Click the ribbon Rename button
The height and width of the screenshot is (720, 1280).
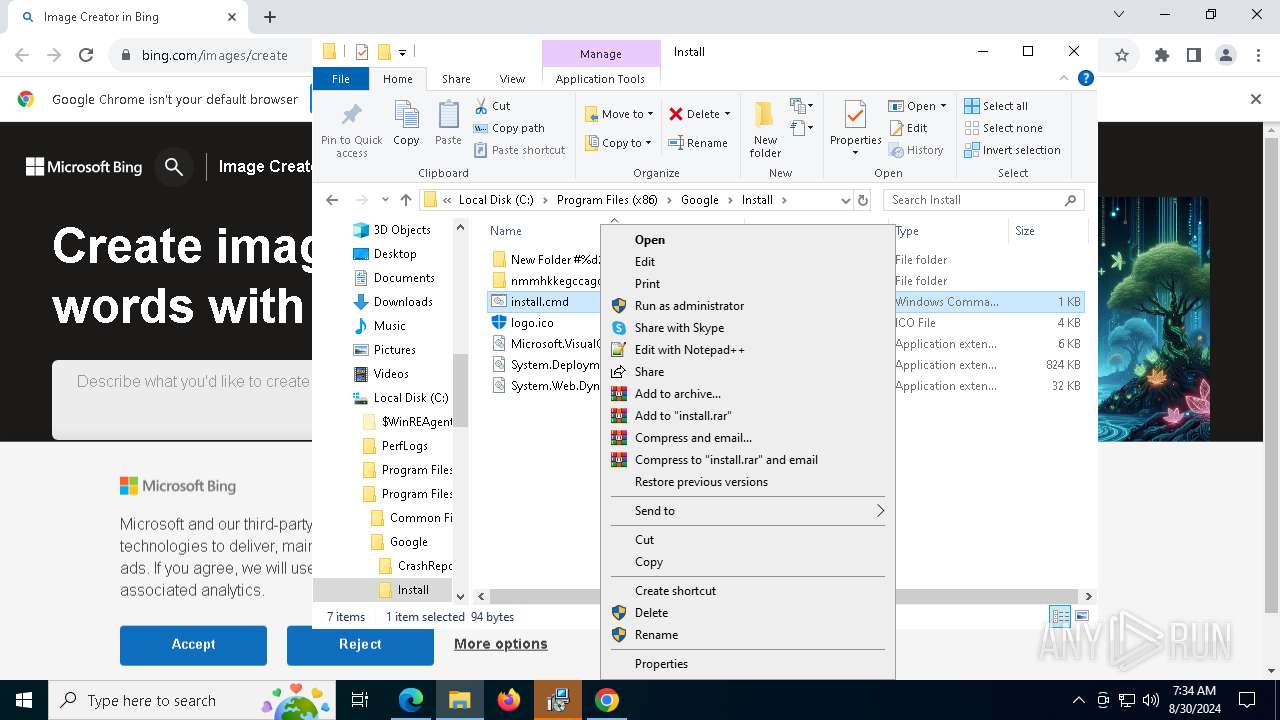tap(698, 143)
